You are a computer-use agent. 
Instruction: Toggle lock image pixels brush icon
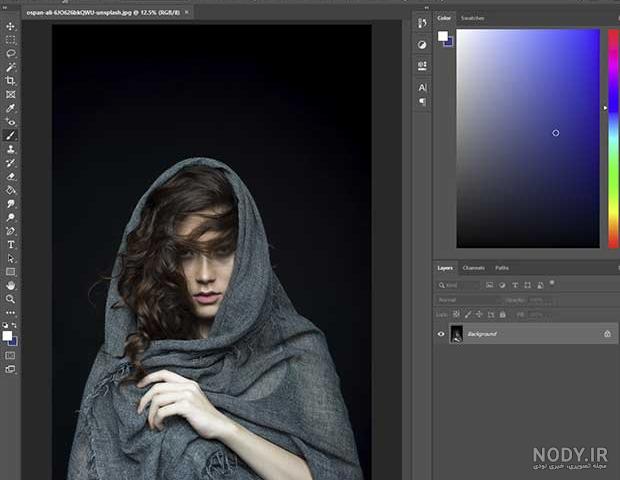pos(468,314)
